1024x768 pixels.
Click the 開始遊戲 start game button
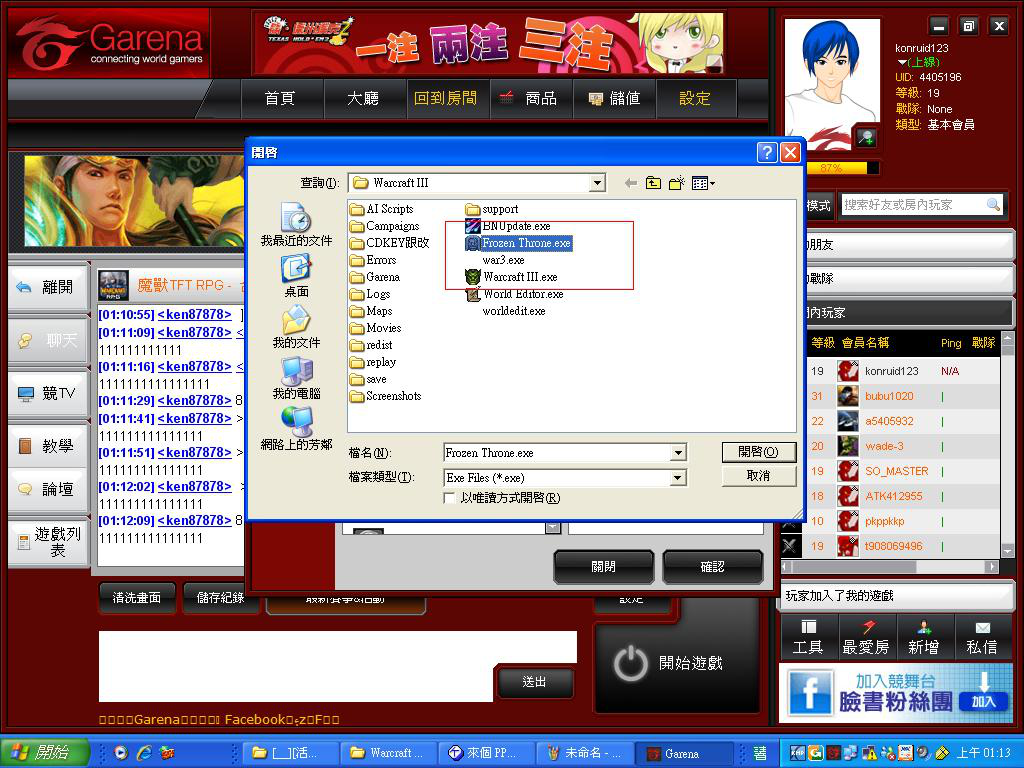677,665
